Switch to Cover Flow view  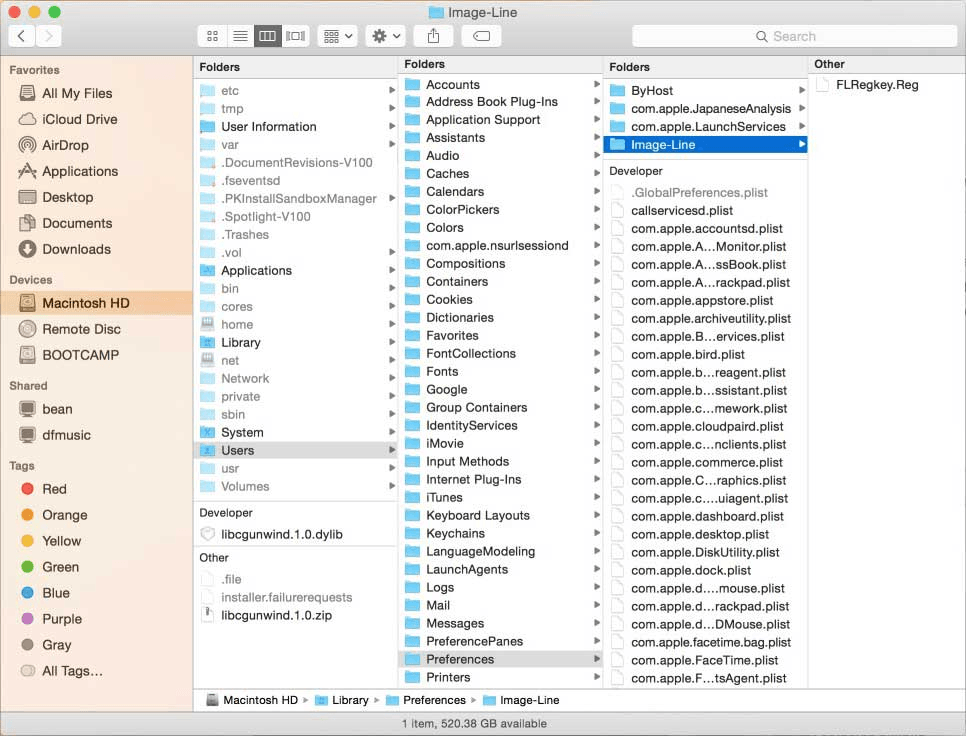coord(295,36)
